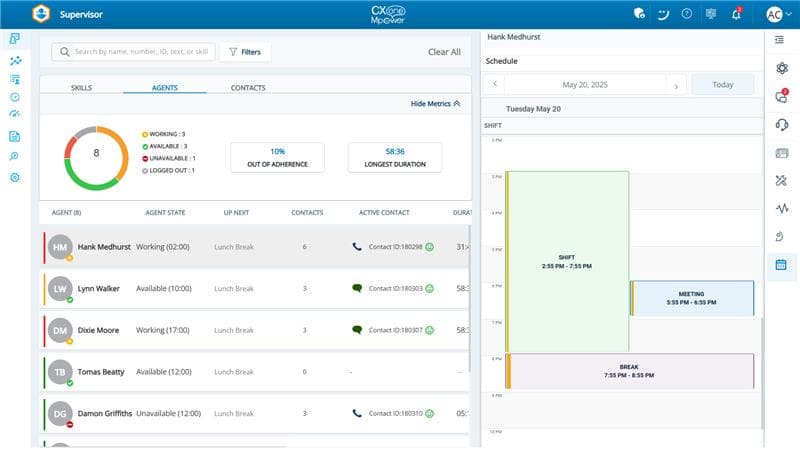Click the Filters button
Screen dimensions: 800x450
tap(244, 52)
